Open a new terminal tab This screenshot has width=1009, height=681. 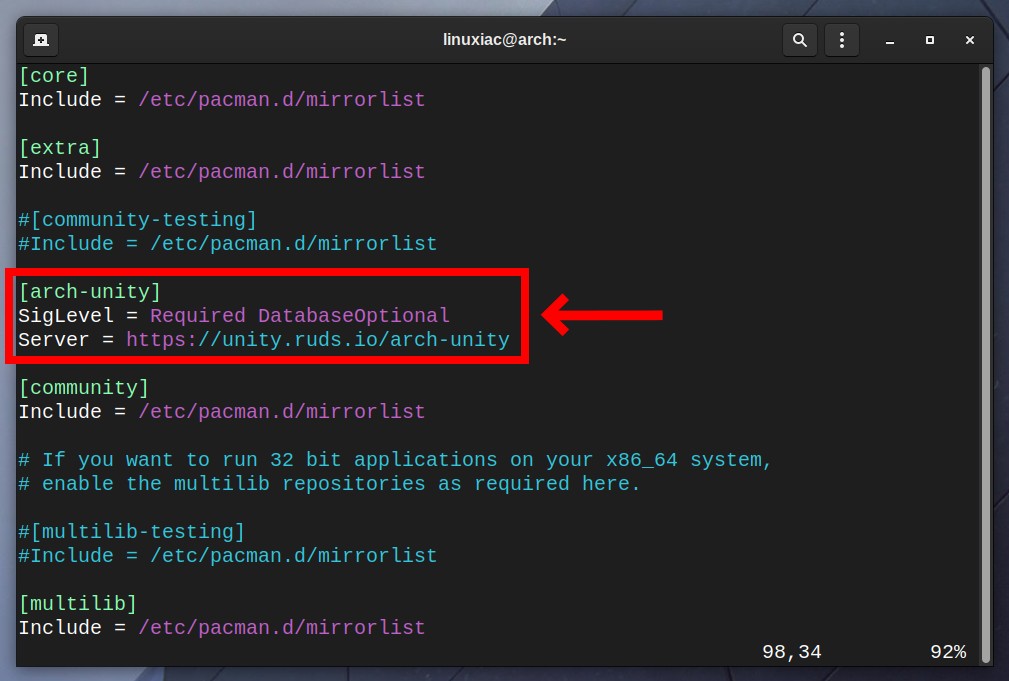[x=39, y=40]
